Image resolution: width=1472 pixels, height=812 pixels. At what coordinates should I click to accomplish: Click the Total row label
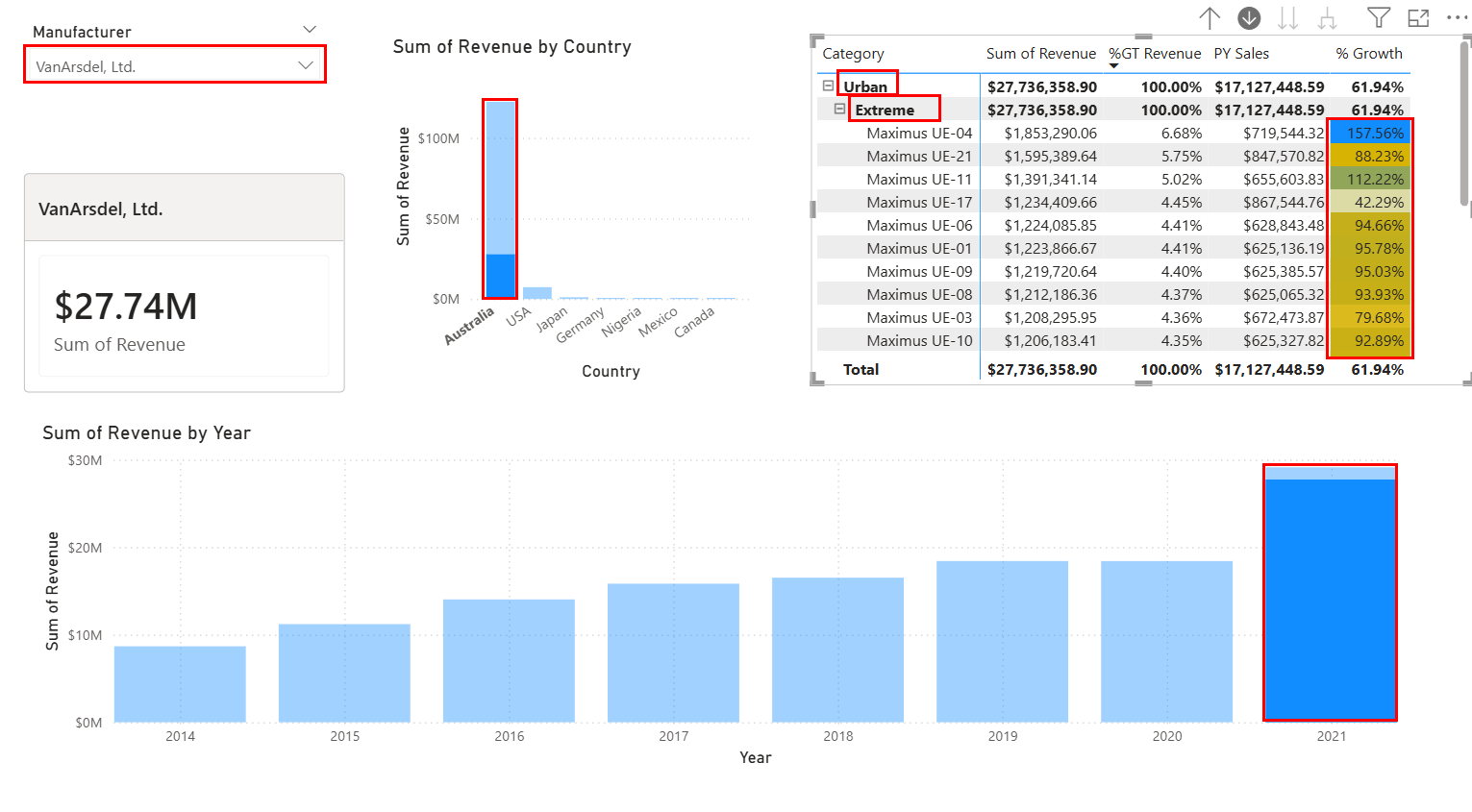pyautogui.click(x=861, y=369)
